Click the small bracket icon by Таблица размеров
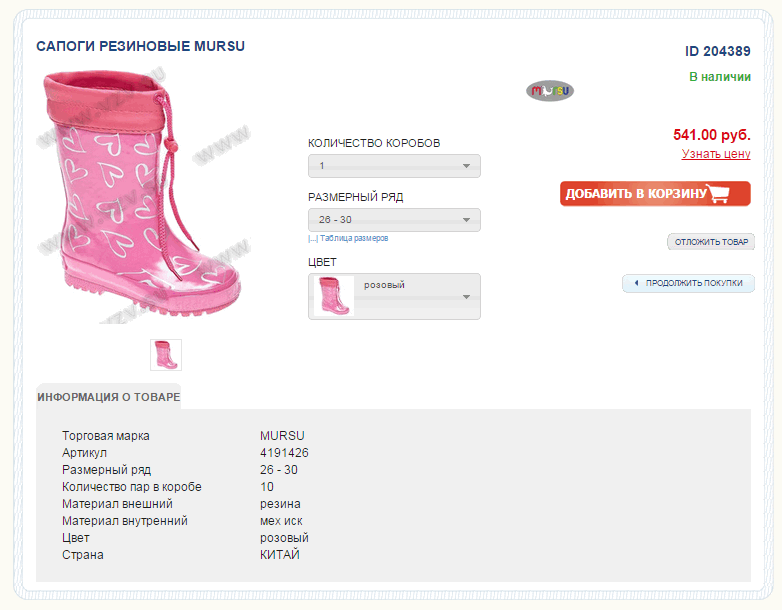This screenshot has width=782, height=610. click(x=312, y=239)
